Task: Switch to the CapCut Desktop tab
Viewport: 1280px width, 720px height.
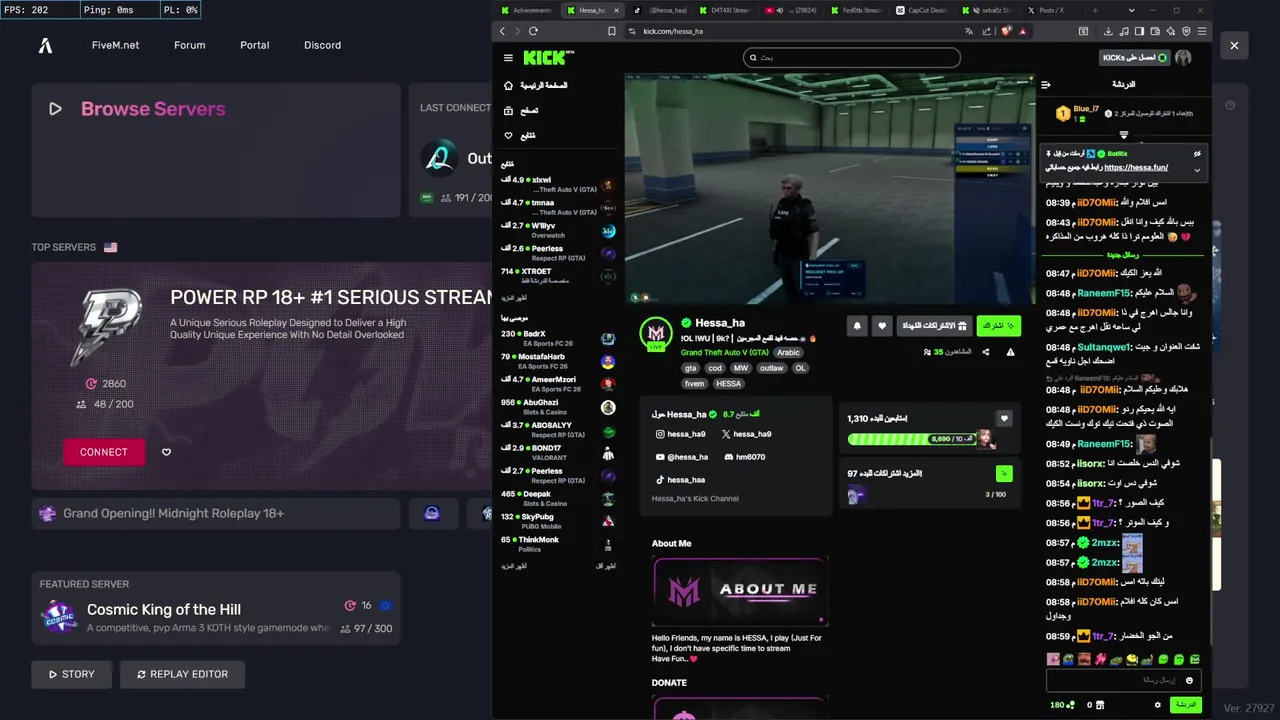Action: point(921,10)
